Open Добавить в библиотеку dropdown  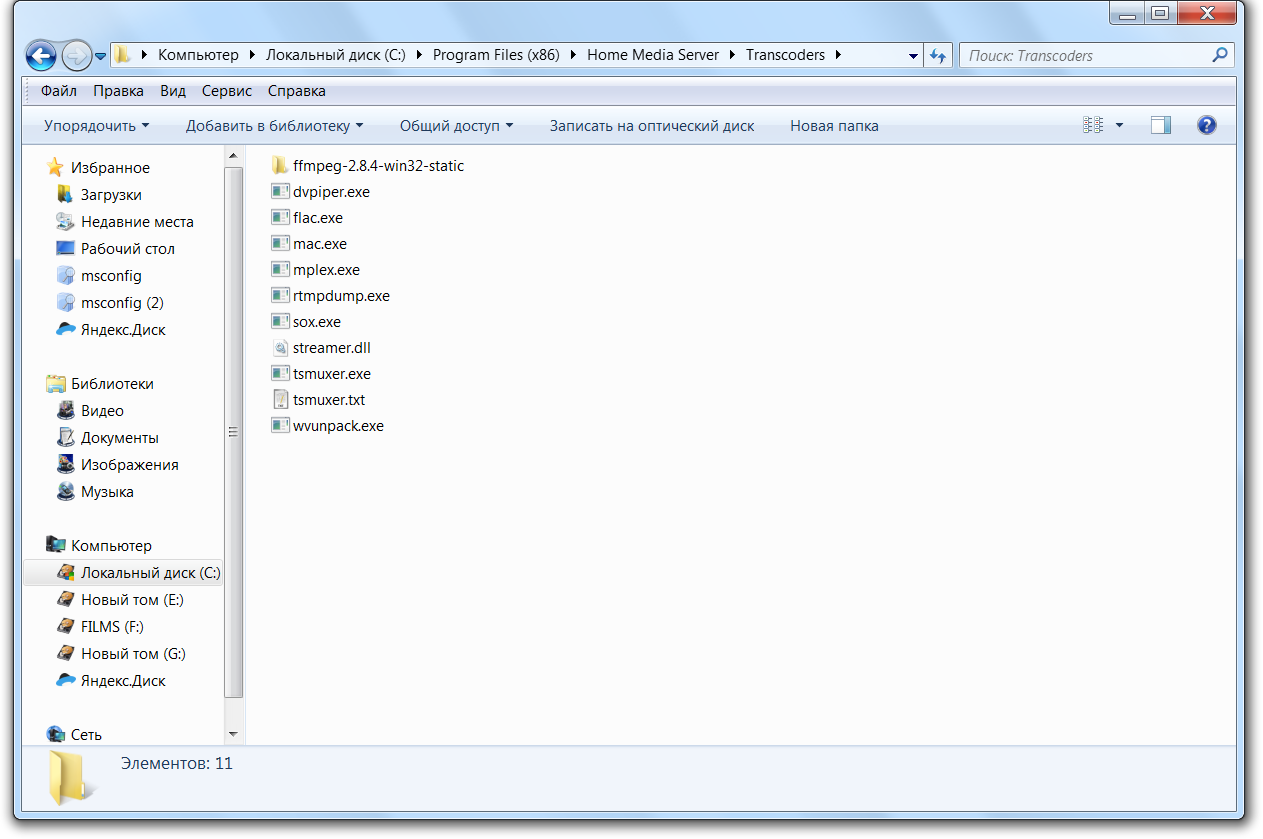click(x=275, y=126)
